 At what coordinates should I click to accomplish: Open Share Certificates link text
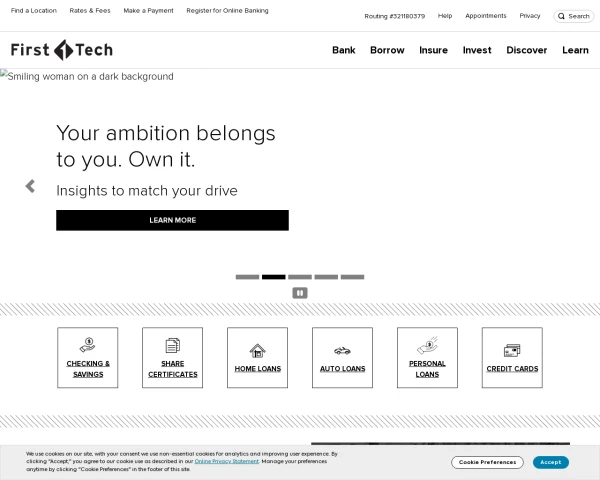pyautogui.click(x=173, y=369)
